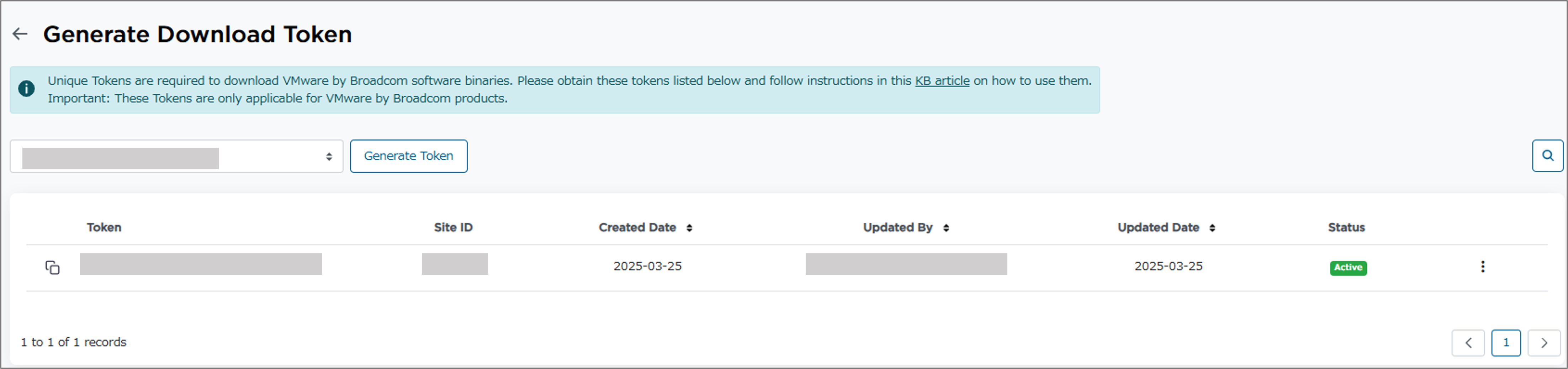1568x369 pixels.
Task: Sort by Updated Date arrows
Action: [1213, 228]
